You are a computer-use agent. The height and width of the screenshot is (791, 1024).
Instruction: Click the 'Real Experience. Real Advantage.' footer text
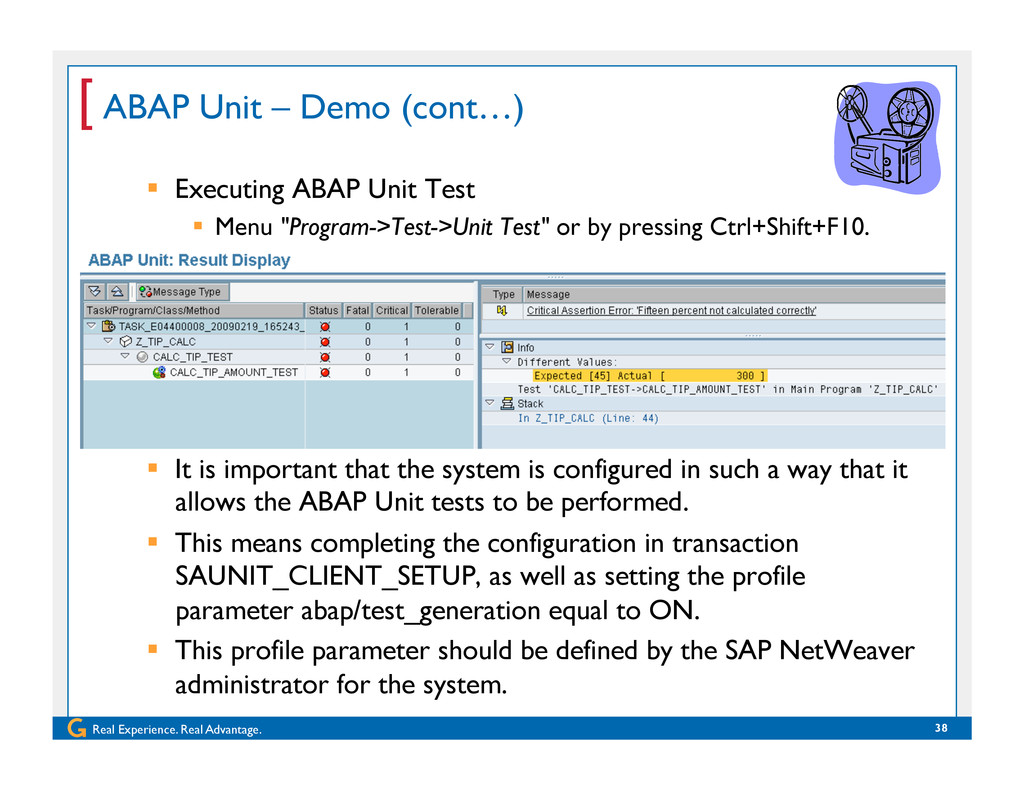click(177, 729)
